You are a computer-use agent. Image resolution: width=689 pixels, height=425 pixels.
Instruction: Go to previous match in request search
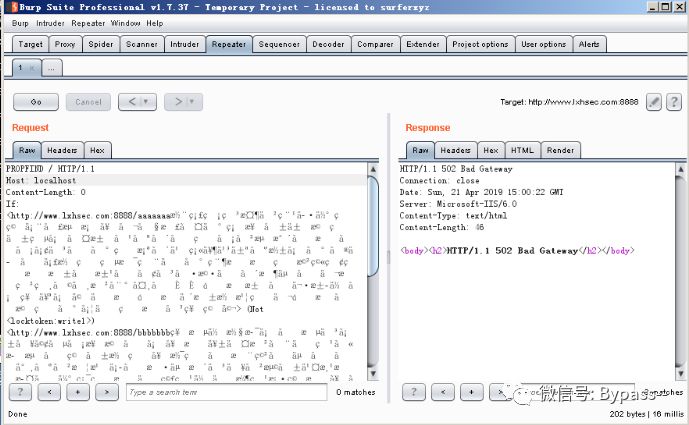(49, 392)
